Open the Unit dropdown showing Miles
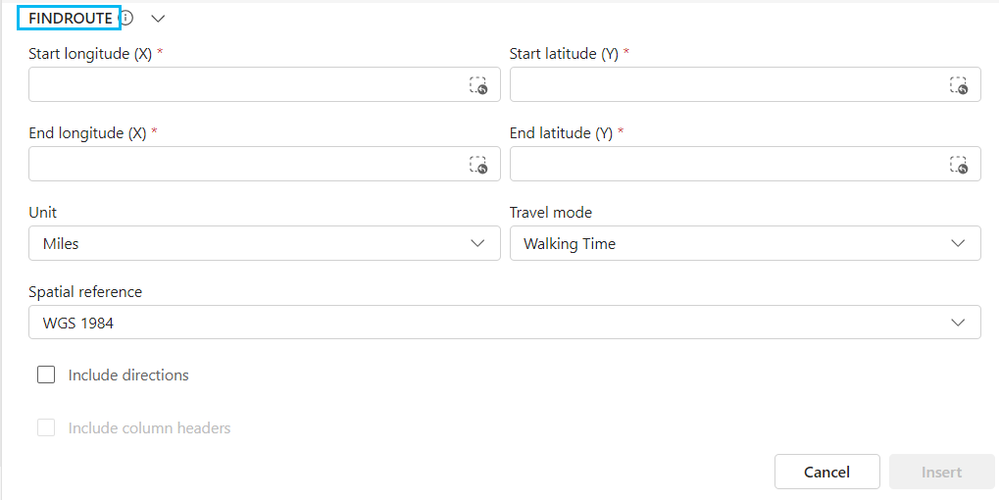Viewport: 999px width, 500px height. point(264,243)
